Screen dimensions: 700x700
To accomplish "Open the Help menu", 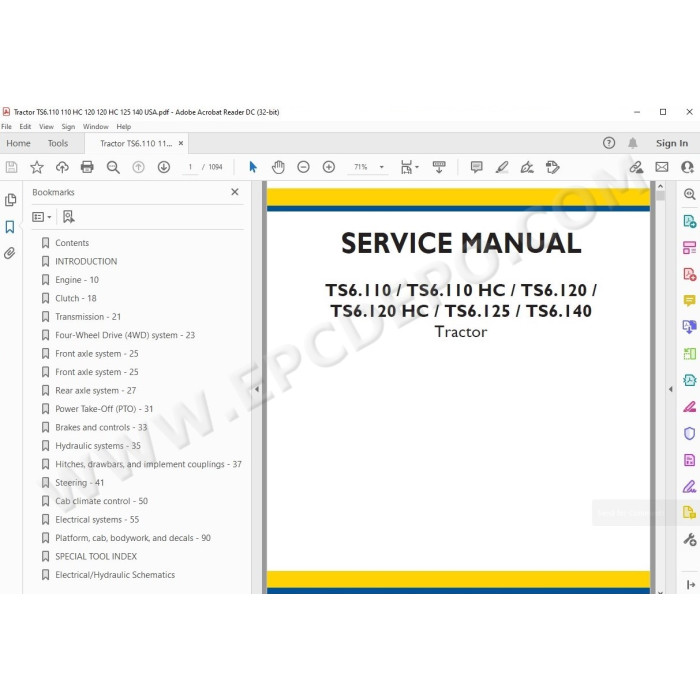I will (x=124, y=127).
